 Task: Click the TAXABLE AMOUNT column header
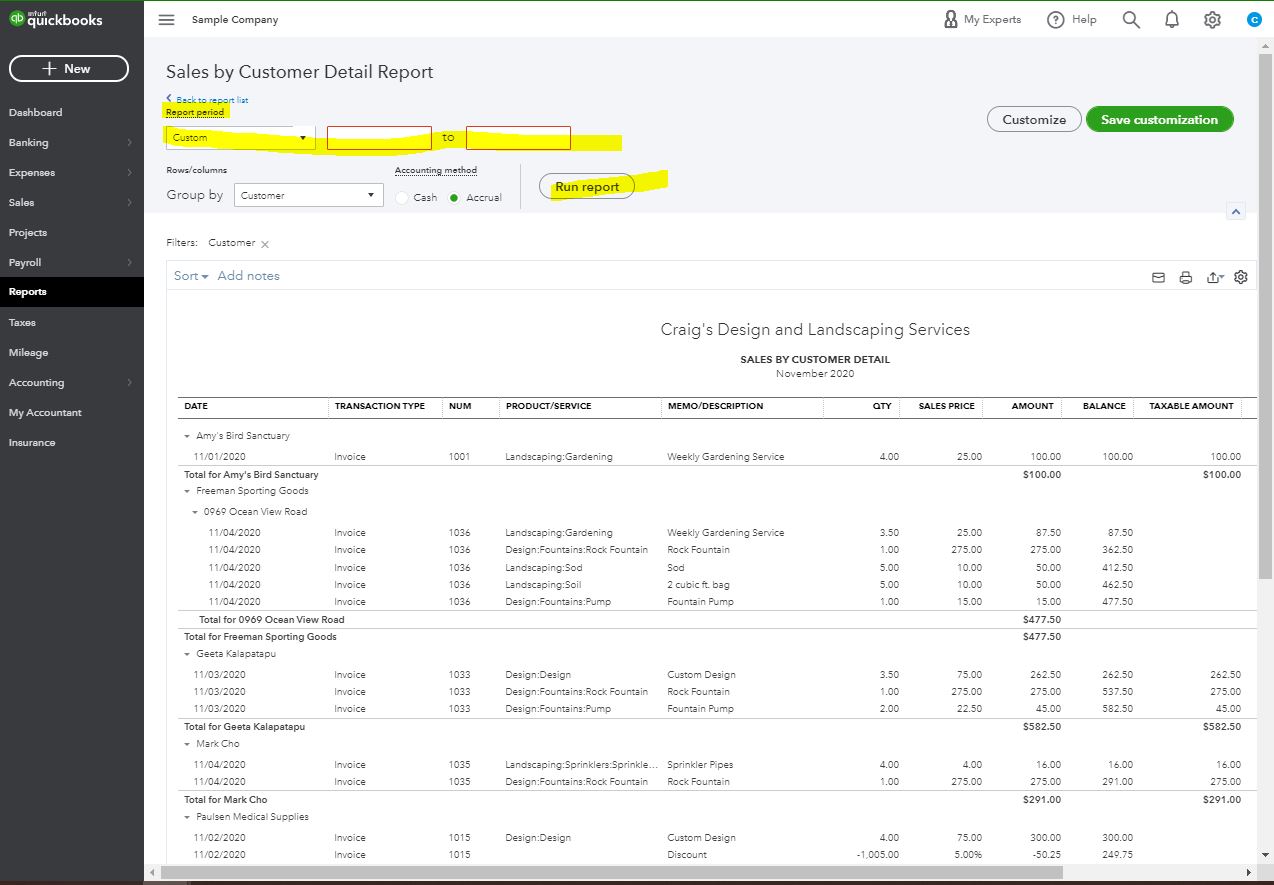point(1191,406)
